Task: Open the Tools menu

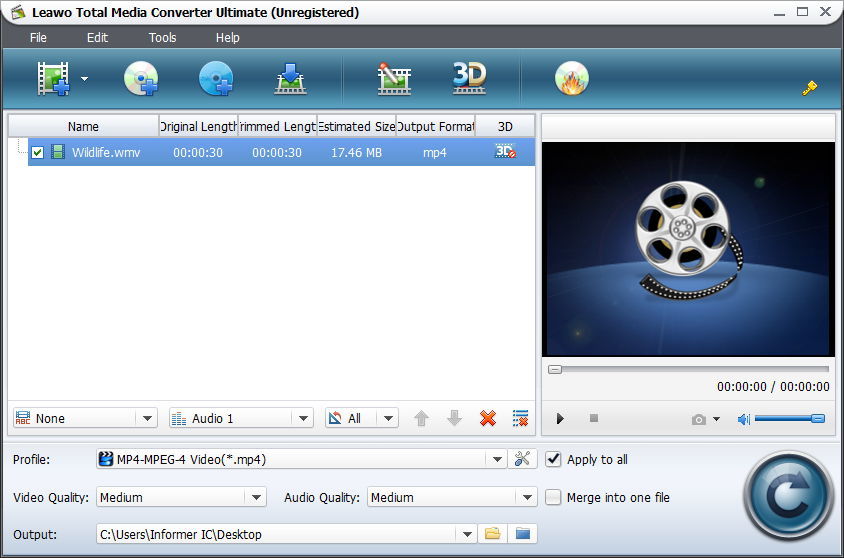Action: [162, 38]
